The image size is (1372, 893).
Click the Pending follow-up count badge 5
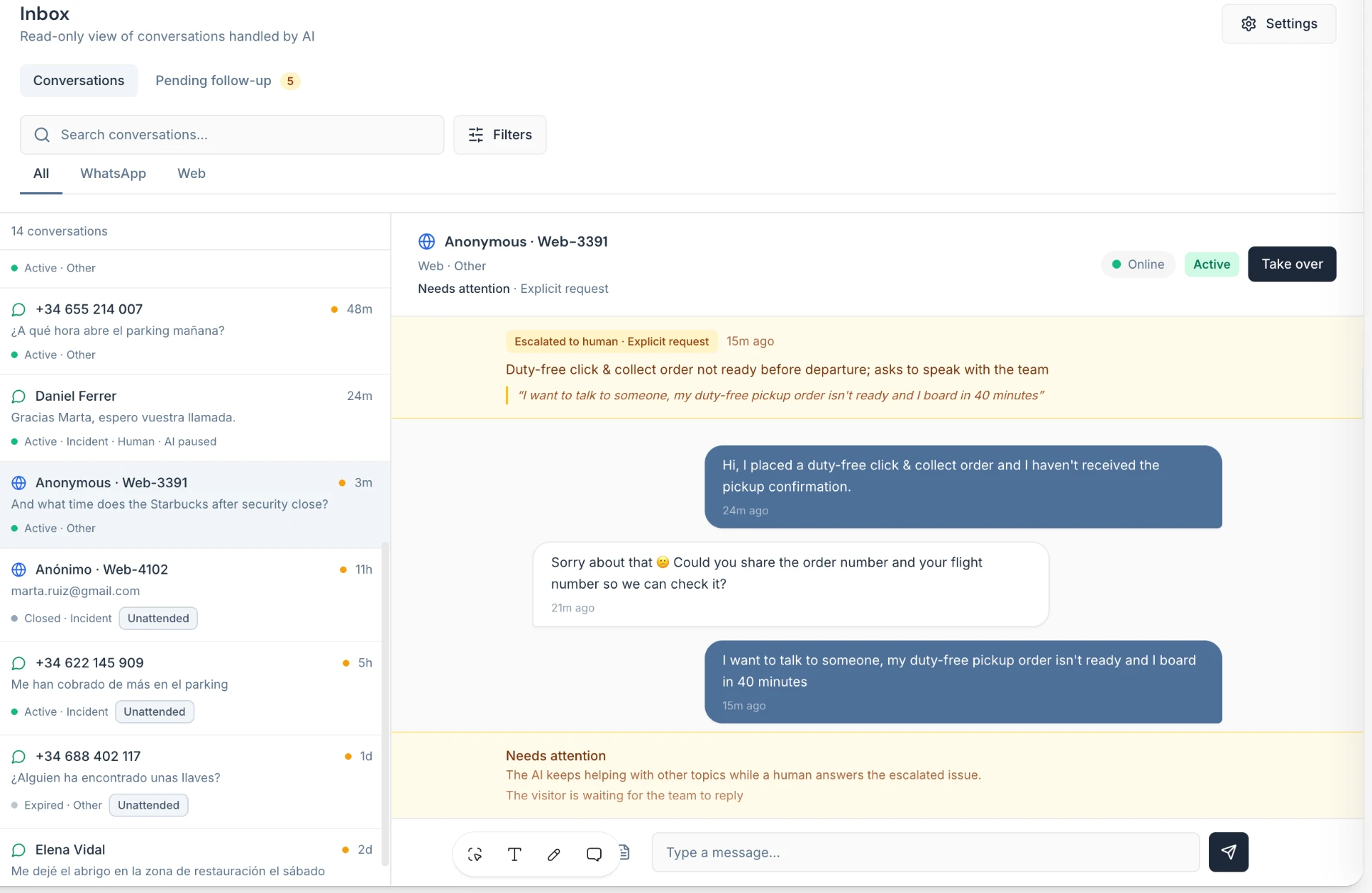click(x=290, y=81)
